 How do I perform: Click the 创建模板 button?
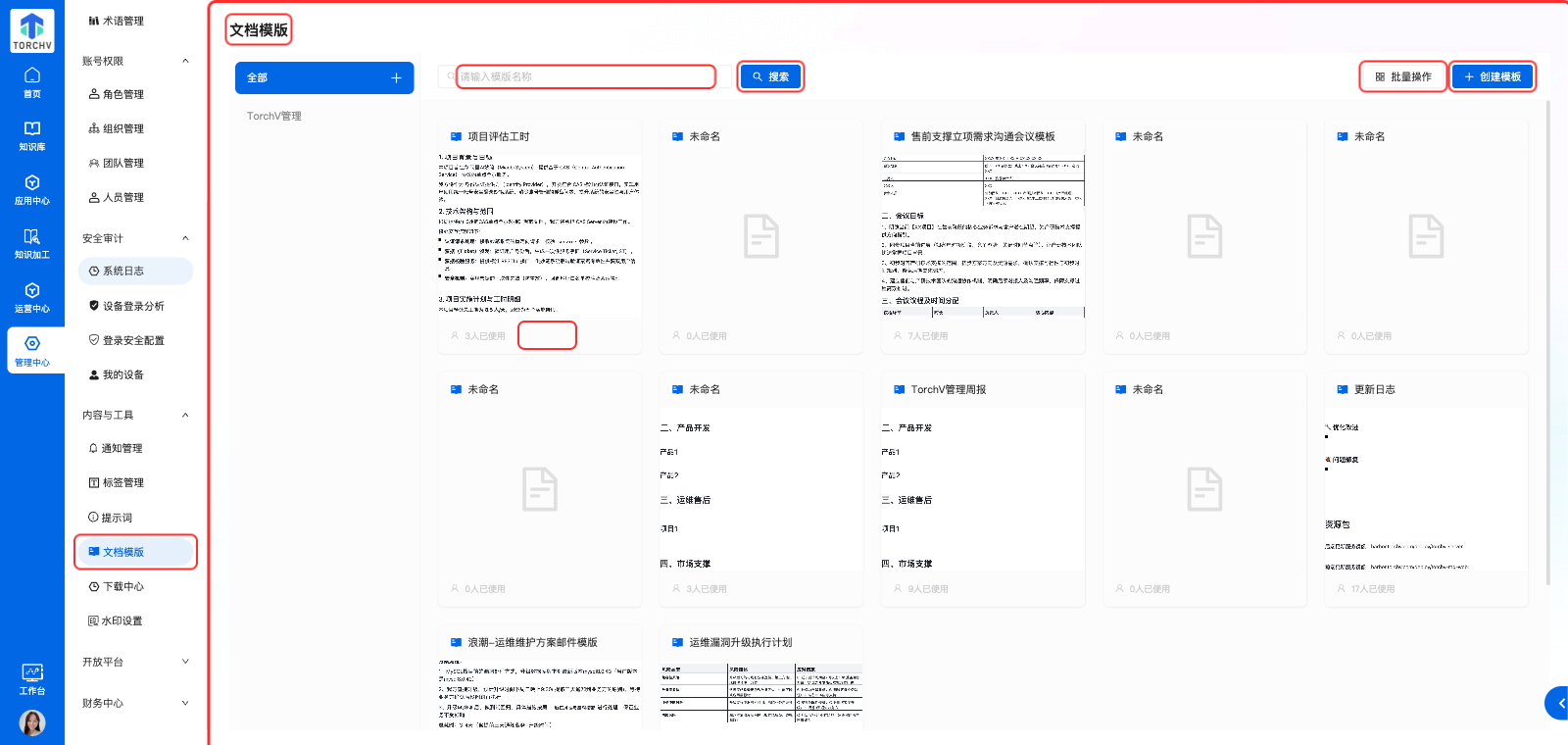pyautogui.click(x=1493, y=76)
